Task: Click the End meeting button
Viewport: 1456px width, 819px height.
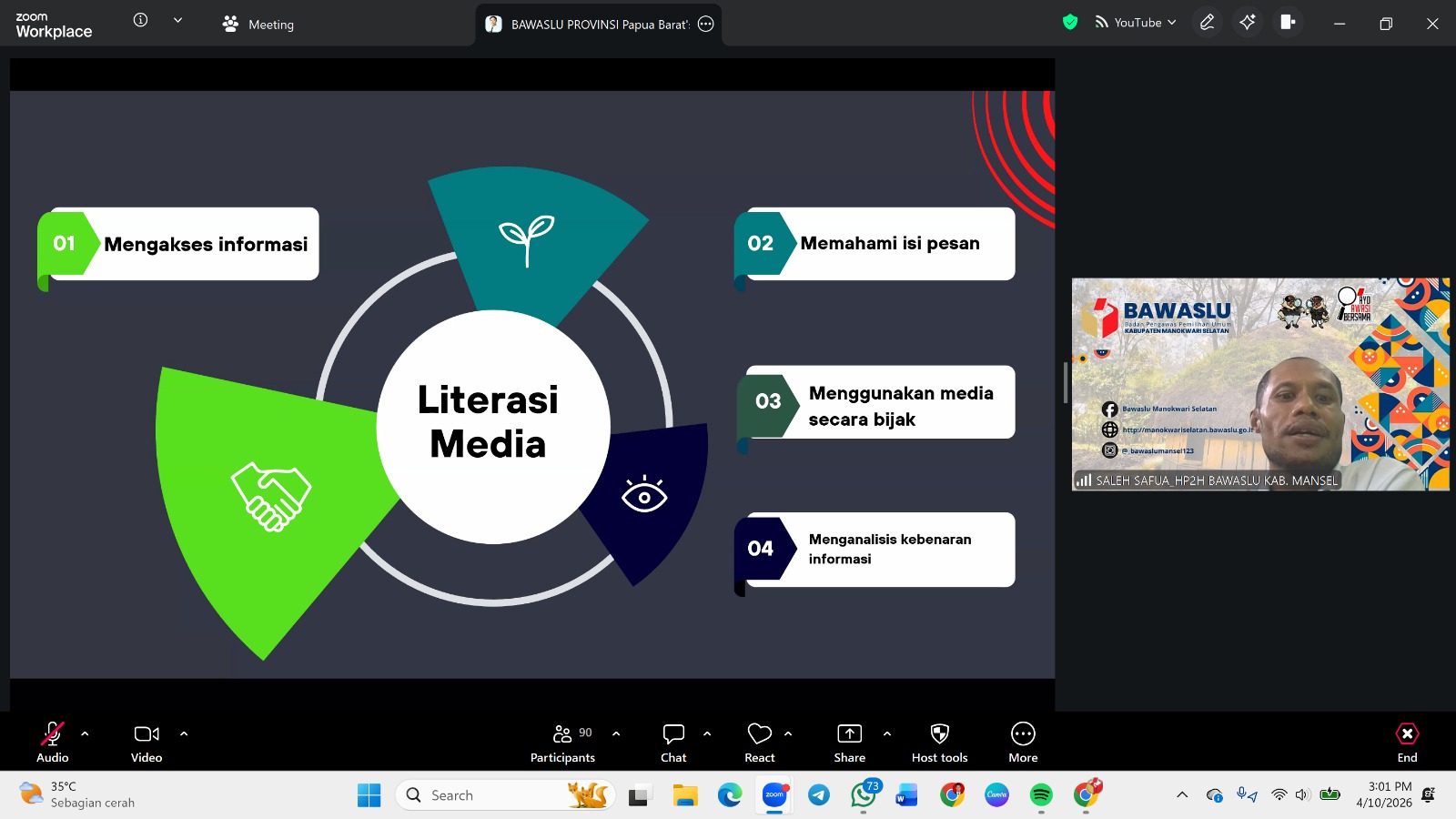Action: pos(1407,743)
